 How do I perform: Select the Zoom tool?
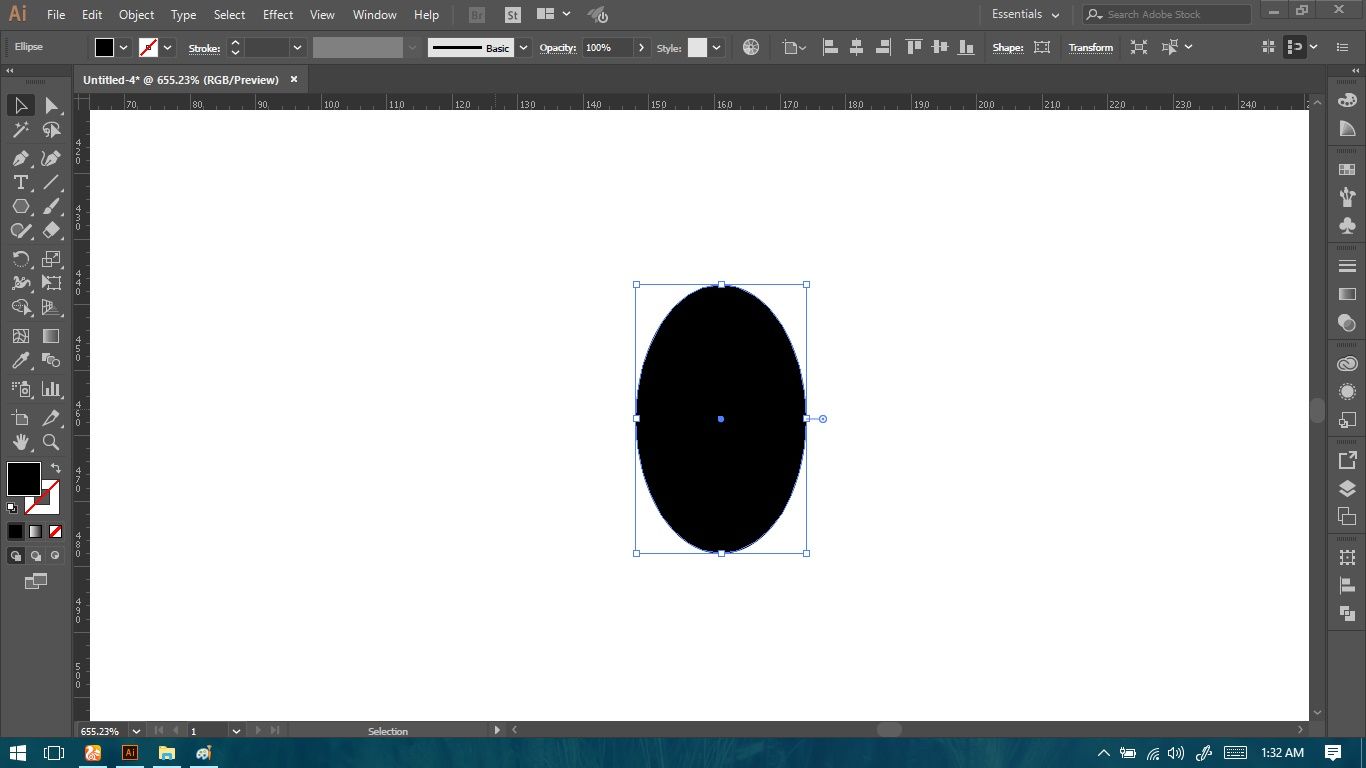(51, 442)
